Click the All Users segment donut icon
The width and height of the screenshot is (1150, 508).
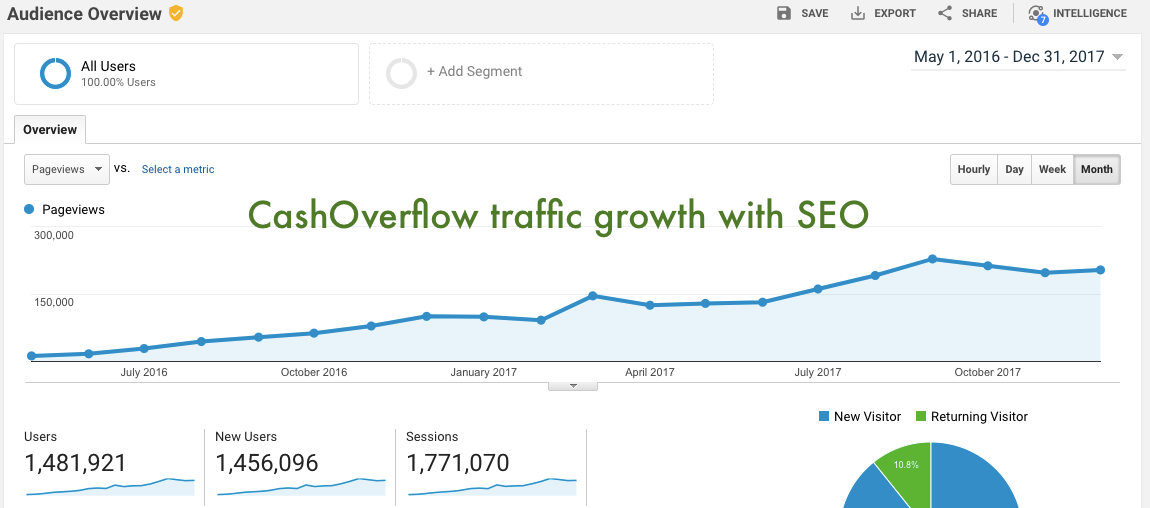point(55,73)
